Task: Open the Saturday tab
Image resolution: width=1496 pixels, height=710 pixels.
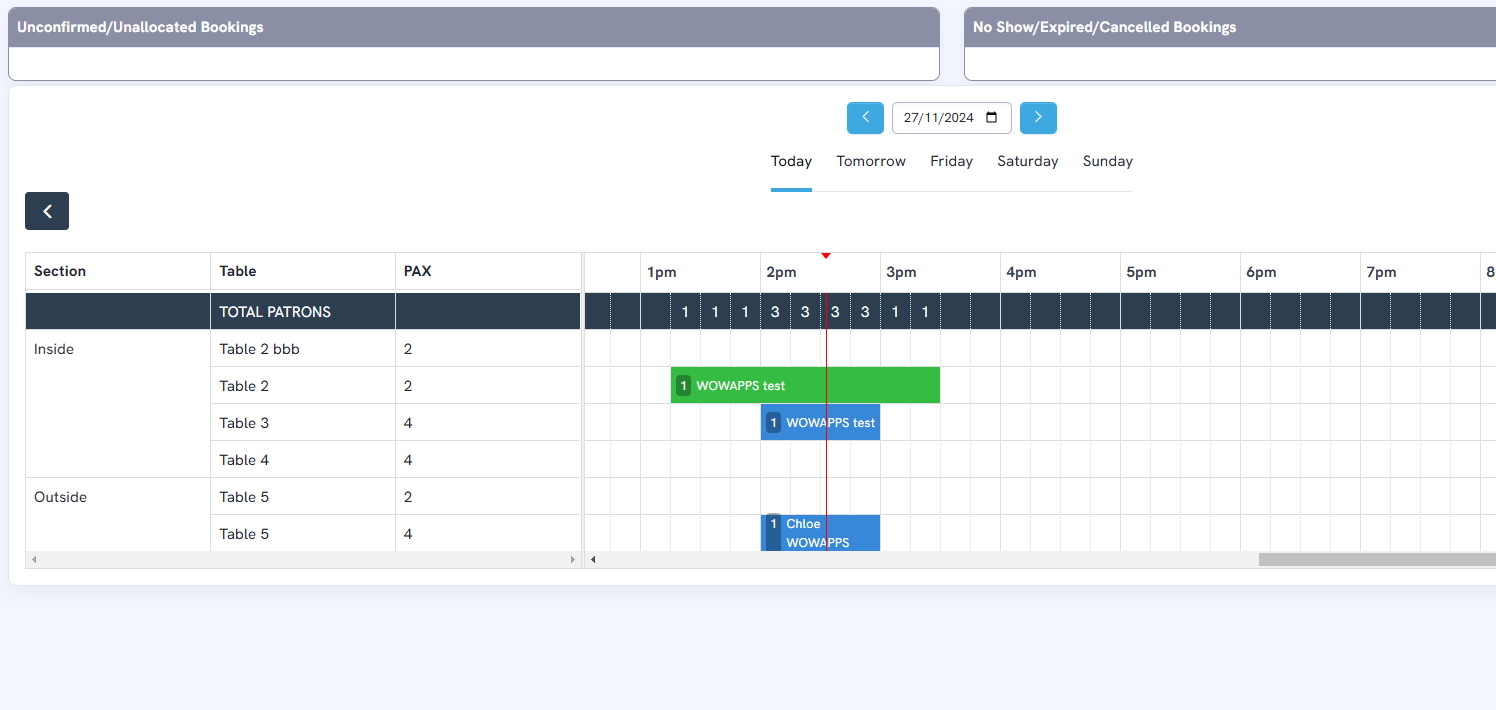Action: click(1027, 161)
